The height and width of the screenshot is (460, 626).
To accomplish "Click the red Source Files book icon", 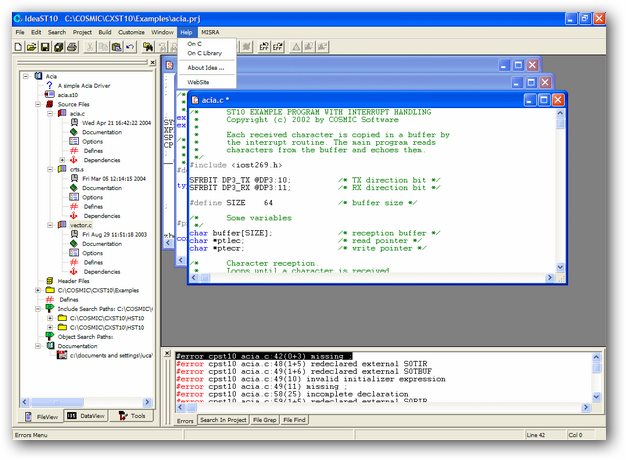I will (x=50, y=104).
